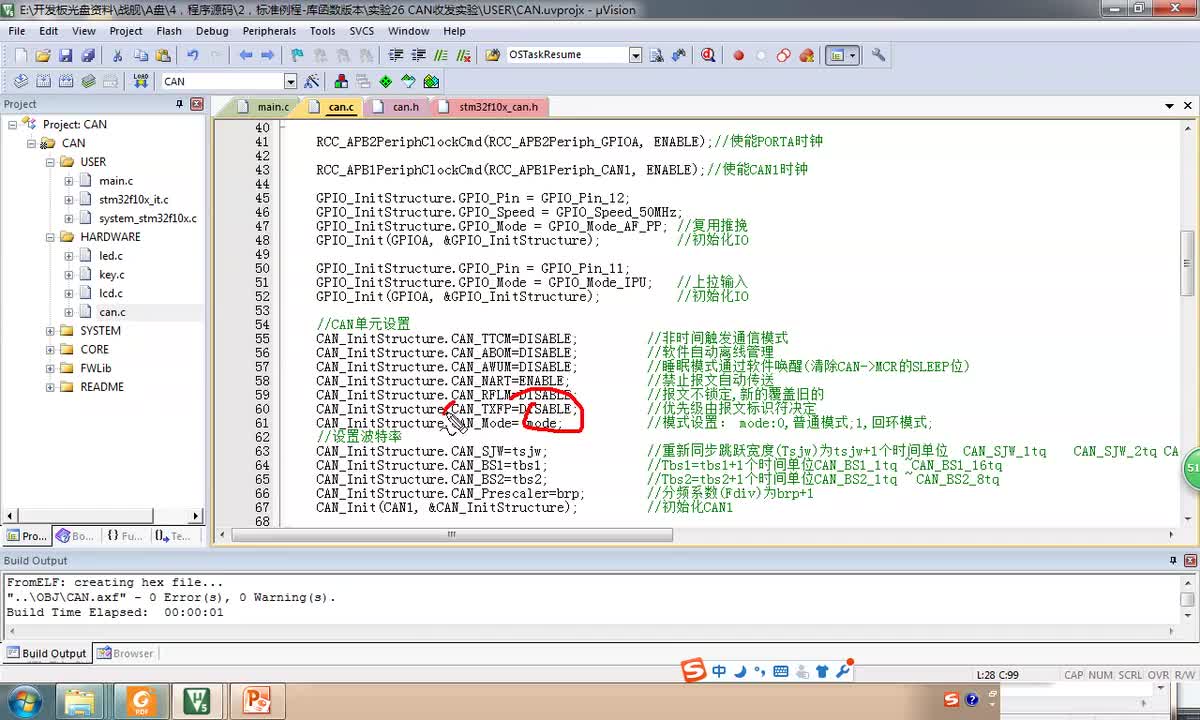
Task: Insert a breakpoint with the red dot icon
Action: click(739, 55)
